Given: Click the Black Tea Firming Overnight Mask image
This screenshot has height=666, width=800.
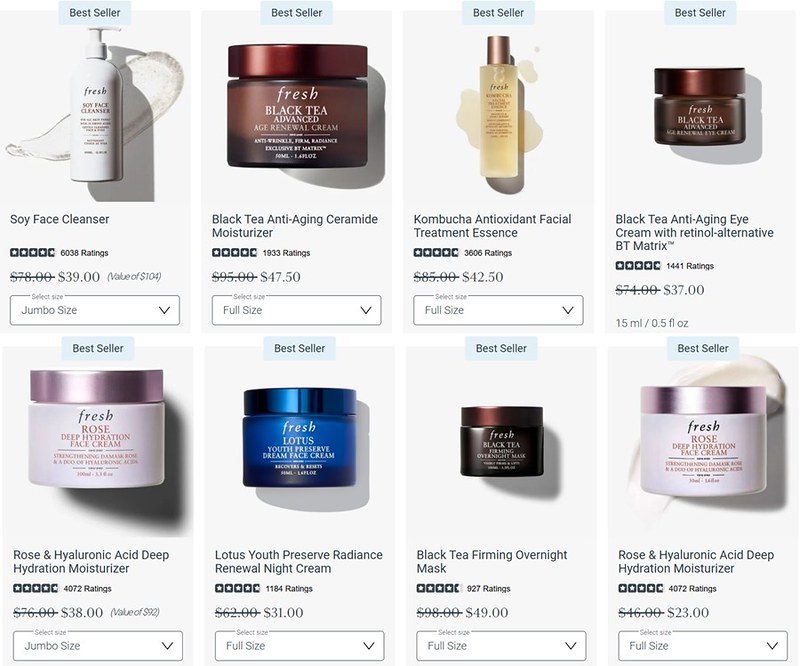Looking at the screenshot, I should [x=502, y=441].
